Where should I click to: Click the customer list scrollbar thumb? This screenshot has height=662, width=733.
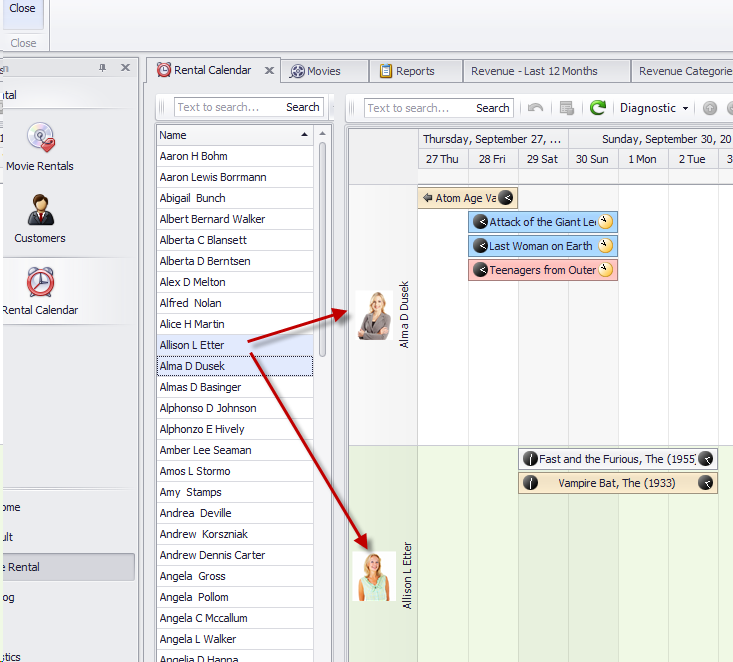coord(323,250)
